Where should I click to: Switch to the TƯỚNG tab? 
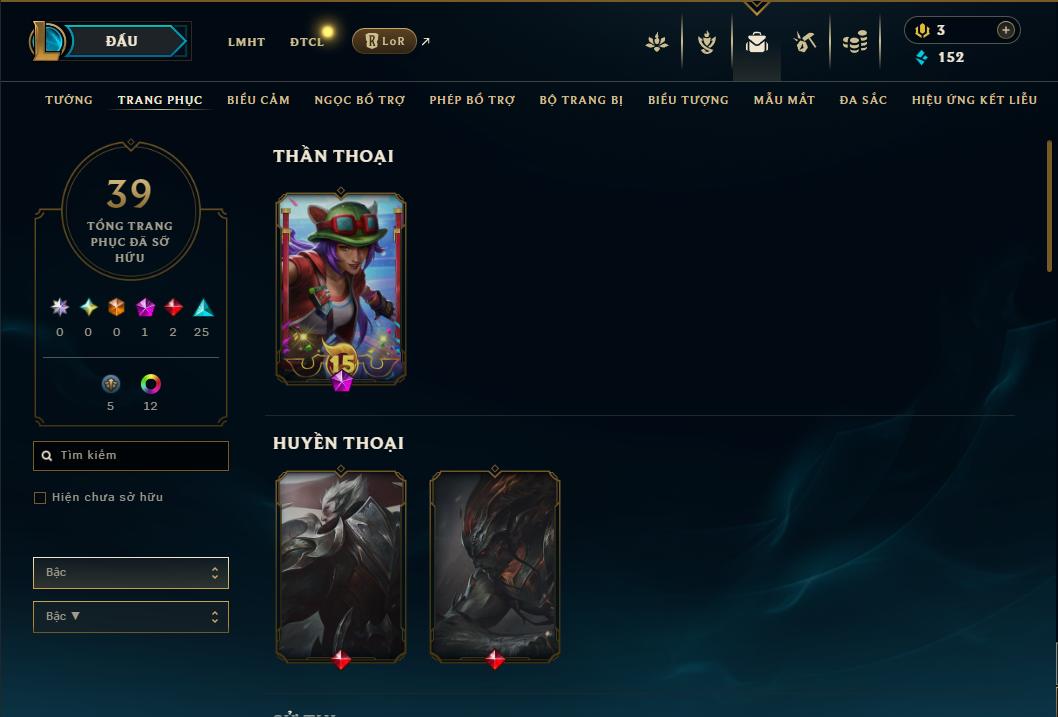click(69, 100)
